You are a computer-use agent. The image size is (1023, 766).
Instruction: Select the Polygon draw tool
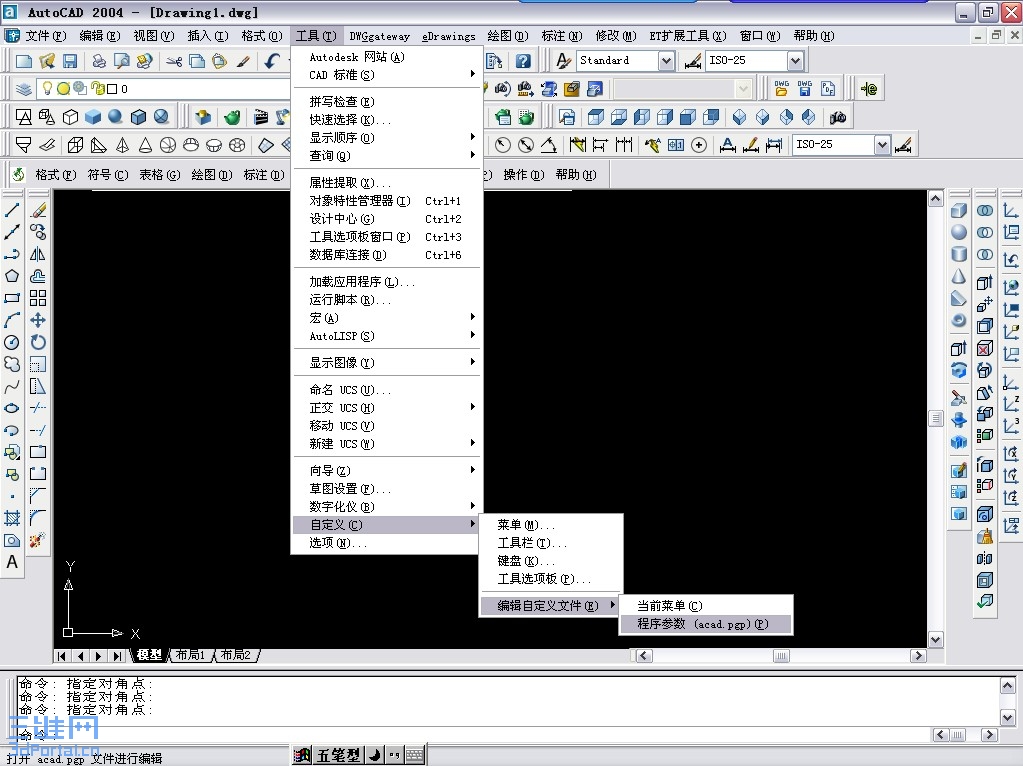click(12, 276)
